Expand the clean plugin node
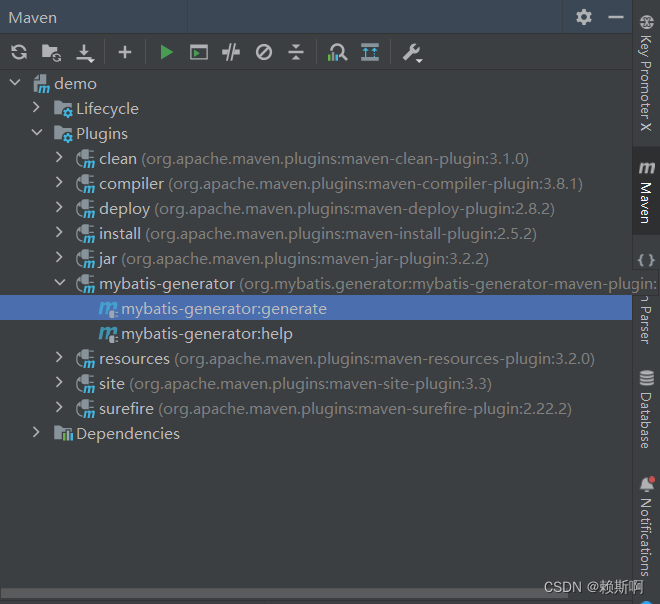The height and width of the screenshot is (604, 660). click(x=59, y=157)
